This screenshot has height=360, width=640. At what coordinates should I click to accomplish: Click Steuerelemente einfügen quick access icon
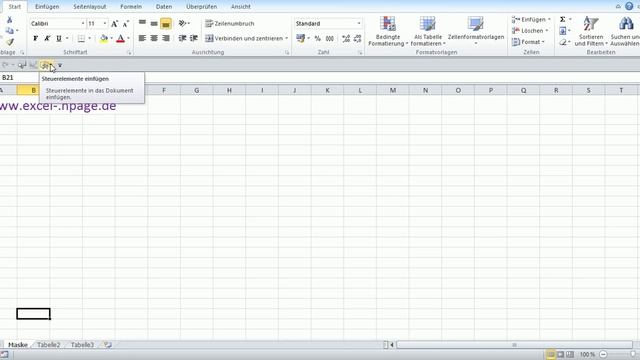(x=46, y=65)
